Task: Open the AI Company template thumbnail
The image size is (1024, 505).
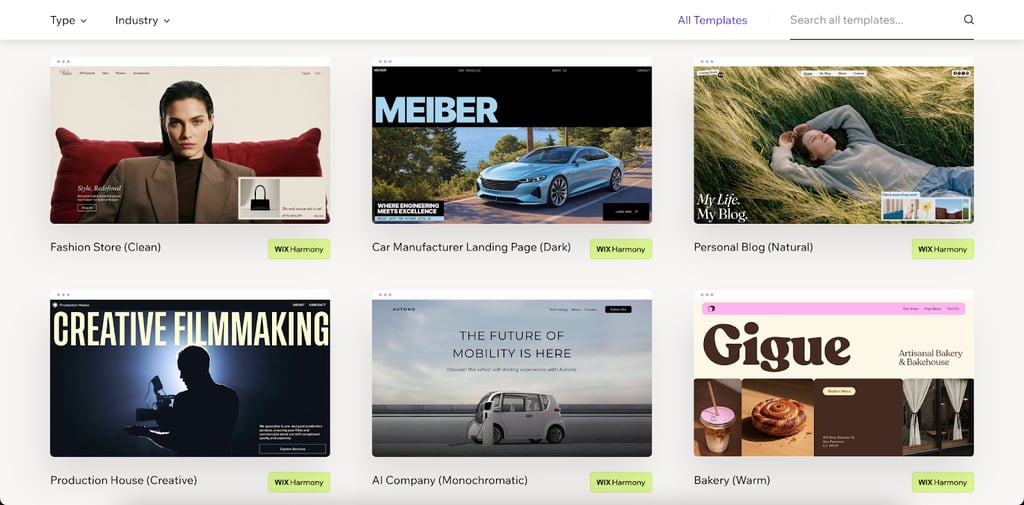Action: [x=512, y=374]
